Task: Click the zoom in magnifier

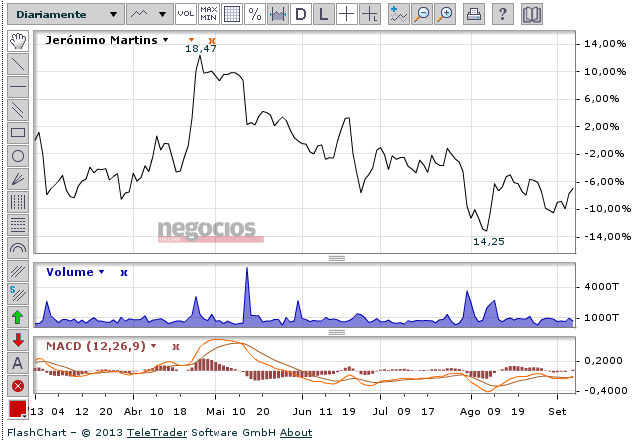Action: point(445,14)
